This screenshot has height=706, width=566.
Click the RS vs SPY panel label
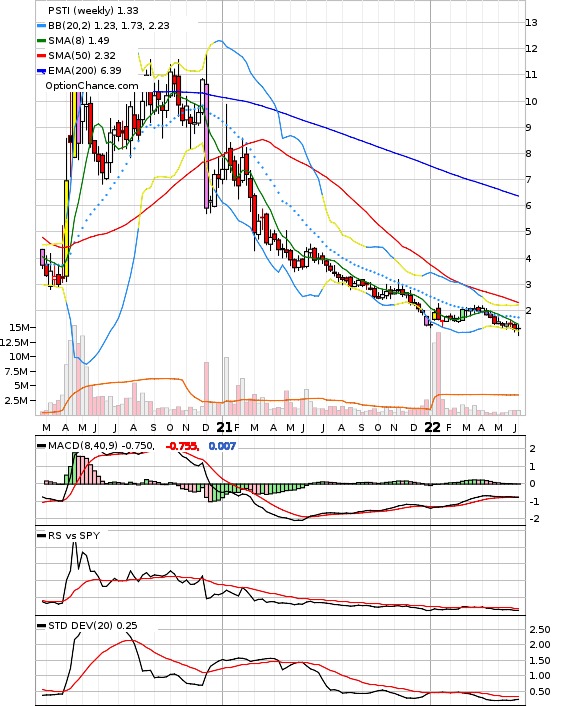(74, 536)
